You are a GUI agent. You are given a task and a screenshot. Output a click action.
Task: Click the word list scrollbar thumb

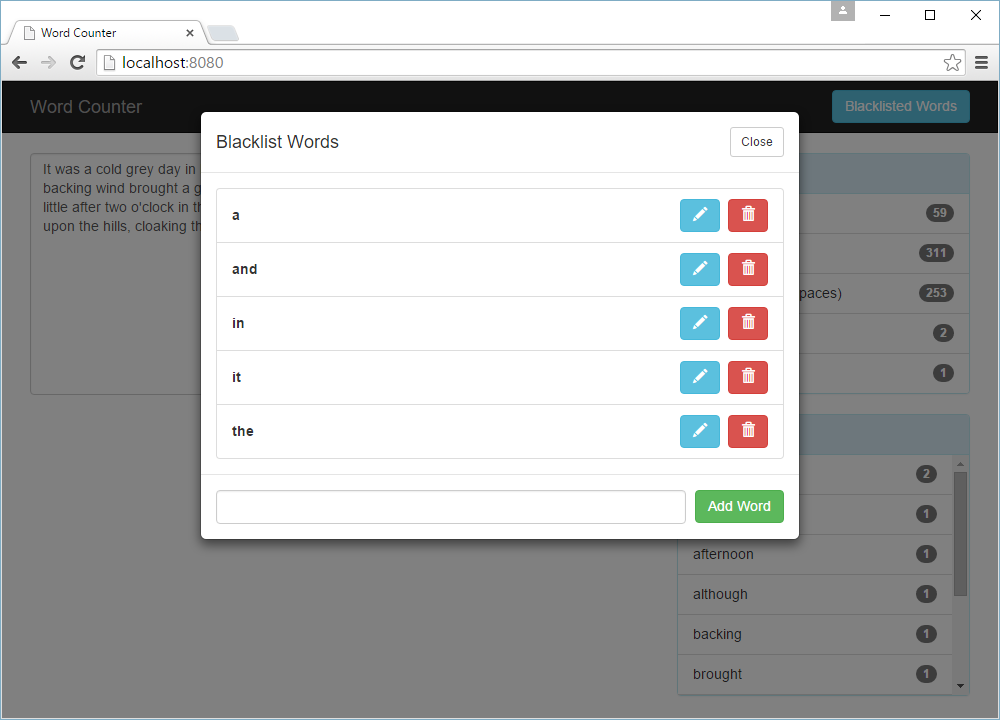point(960,534)
